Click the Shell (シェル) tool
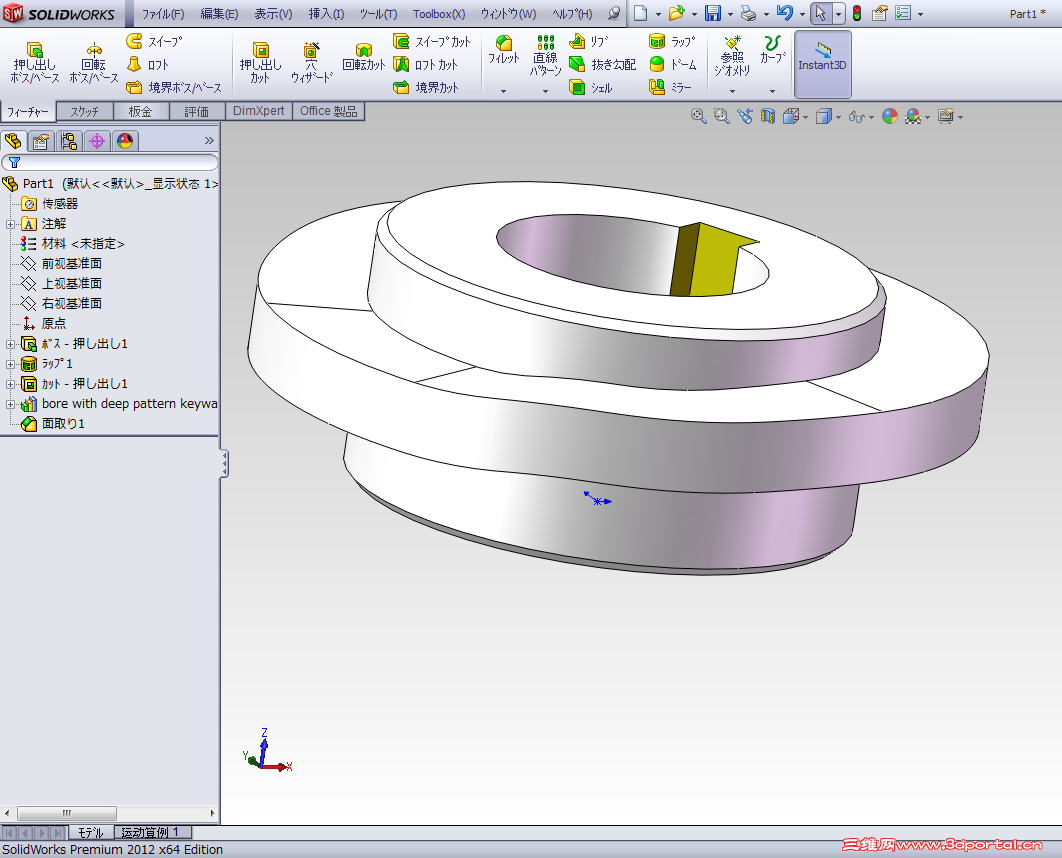This screenshot has height=858, width=1062. point(591,87)
